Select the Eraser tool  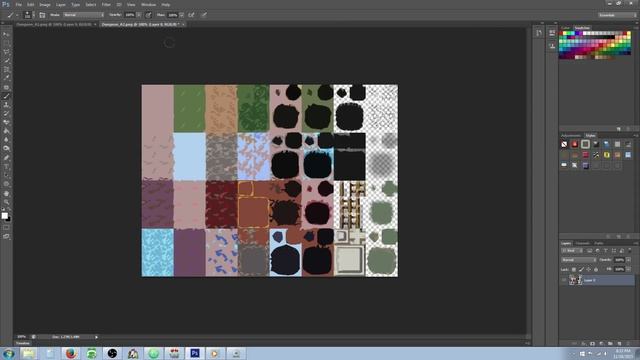tap(6, 122)
